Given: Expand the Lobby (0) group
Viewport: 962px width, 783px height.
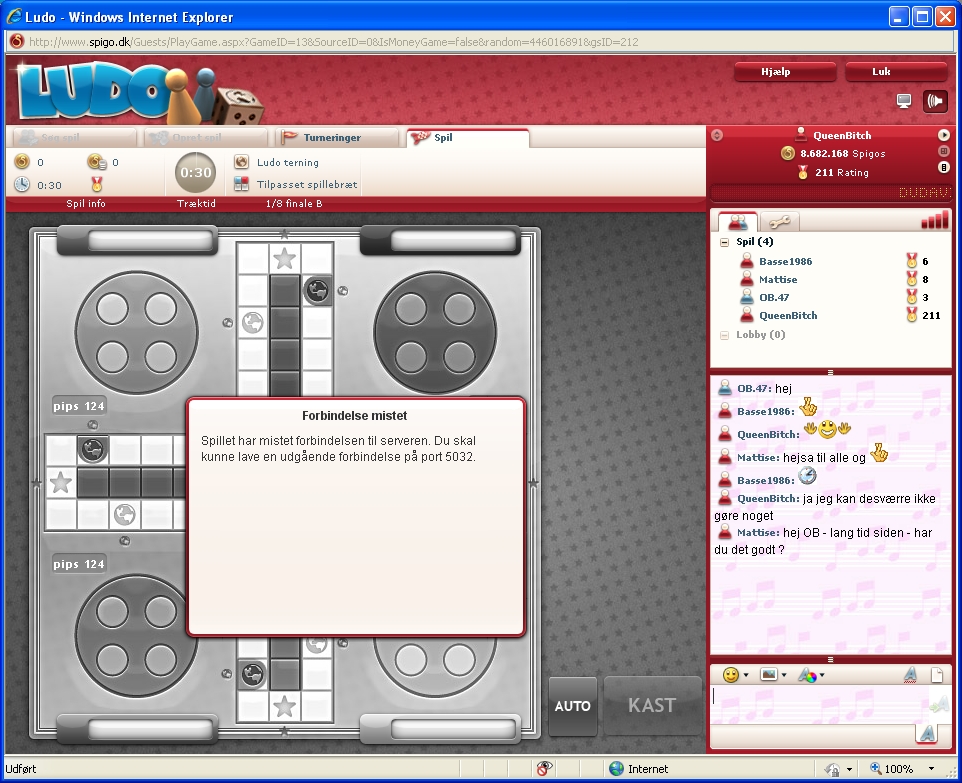Looking at the screenshot, I should pos(725,335).
